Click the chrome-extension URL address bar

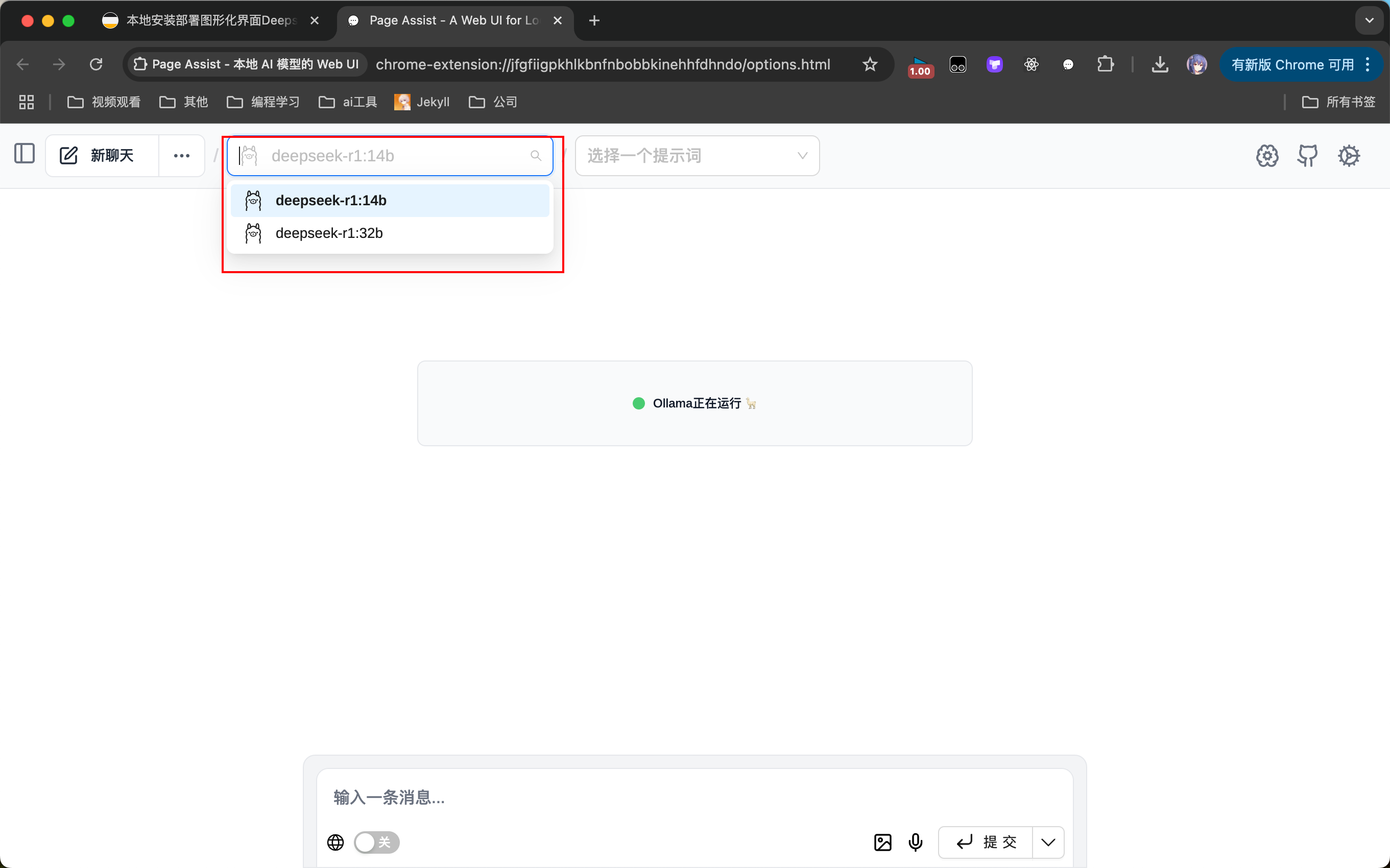click(603, 64)
